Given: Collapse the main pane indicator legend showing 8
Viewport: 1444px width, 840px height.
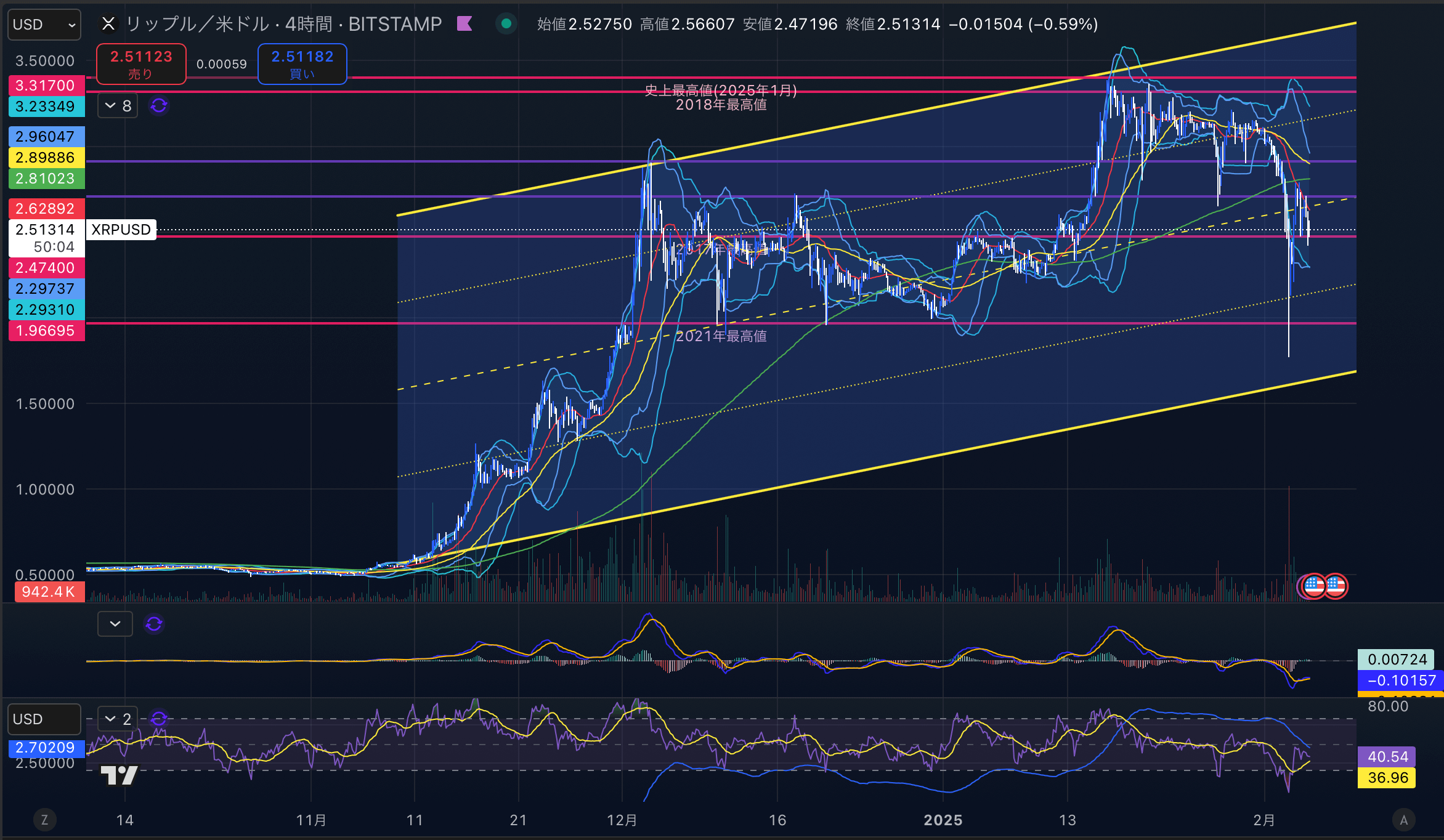Looking at the screenshot, I should [x=118, y=106].
